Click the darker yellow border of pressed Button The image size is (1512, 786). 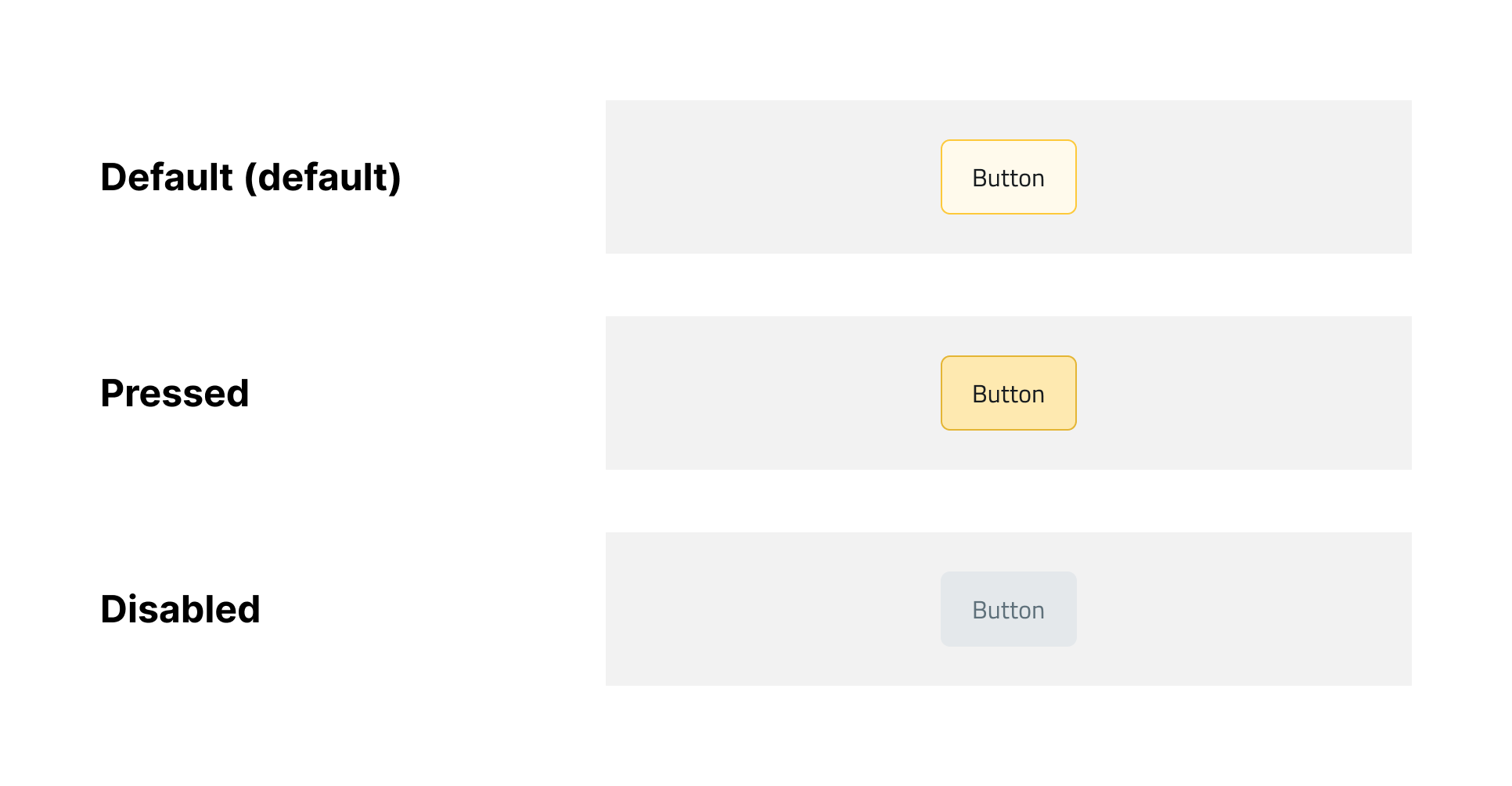pyautogui.click(x=942, y=393)
